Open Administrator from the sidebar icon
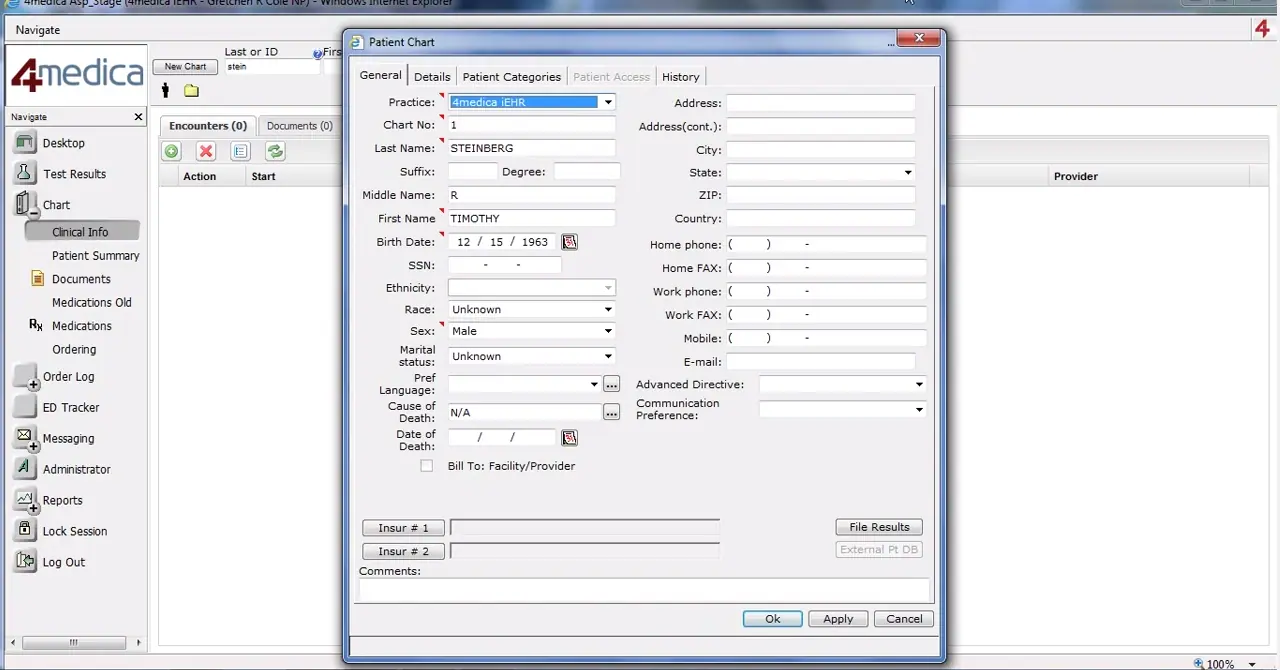The image size is (1280, 670). point(24,469)
